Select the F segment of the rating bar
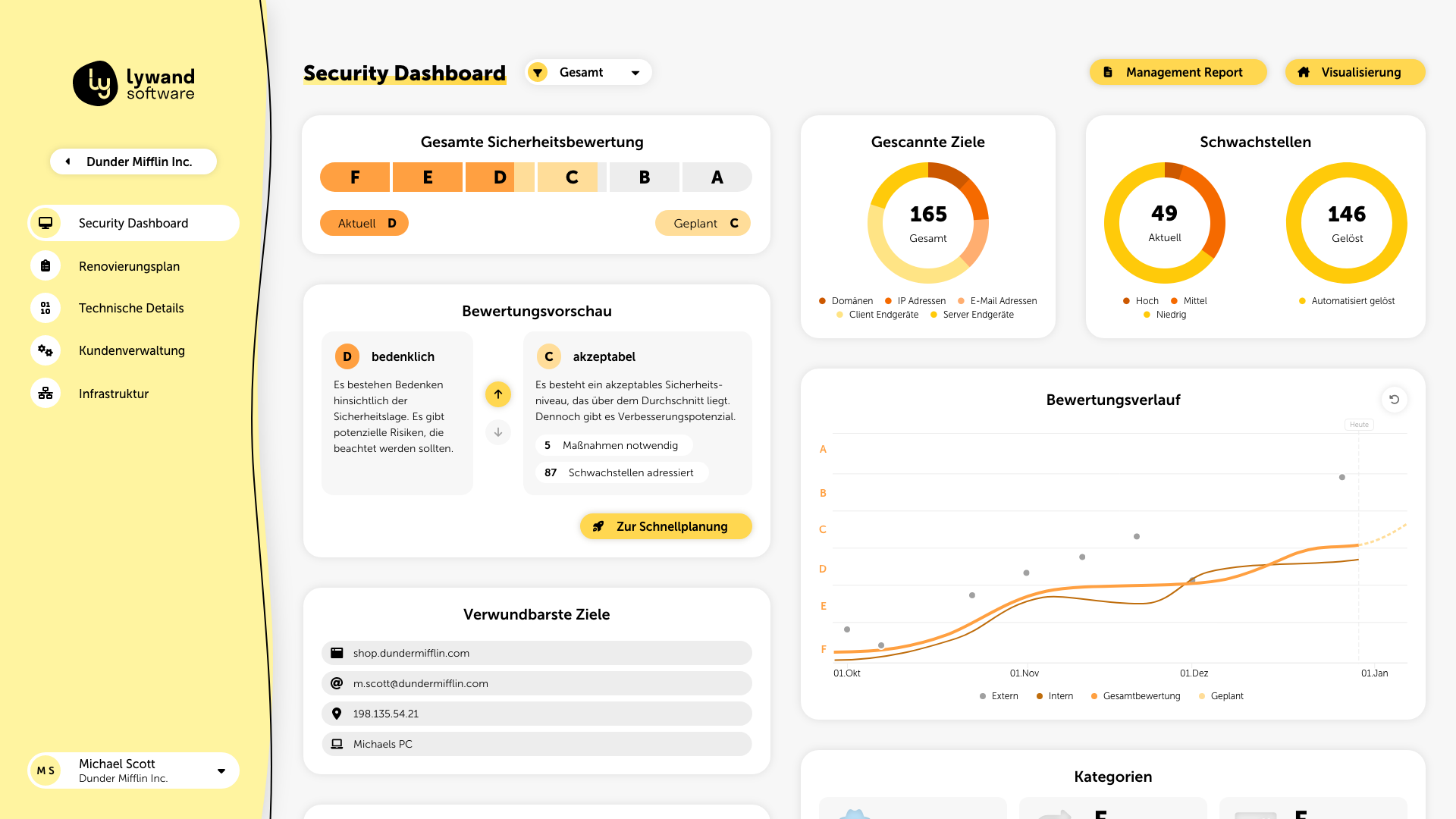Viewport: 1456px width, 819px height. pyautogui.click(x=355, y=177)
